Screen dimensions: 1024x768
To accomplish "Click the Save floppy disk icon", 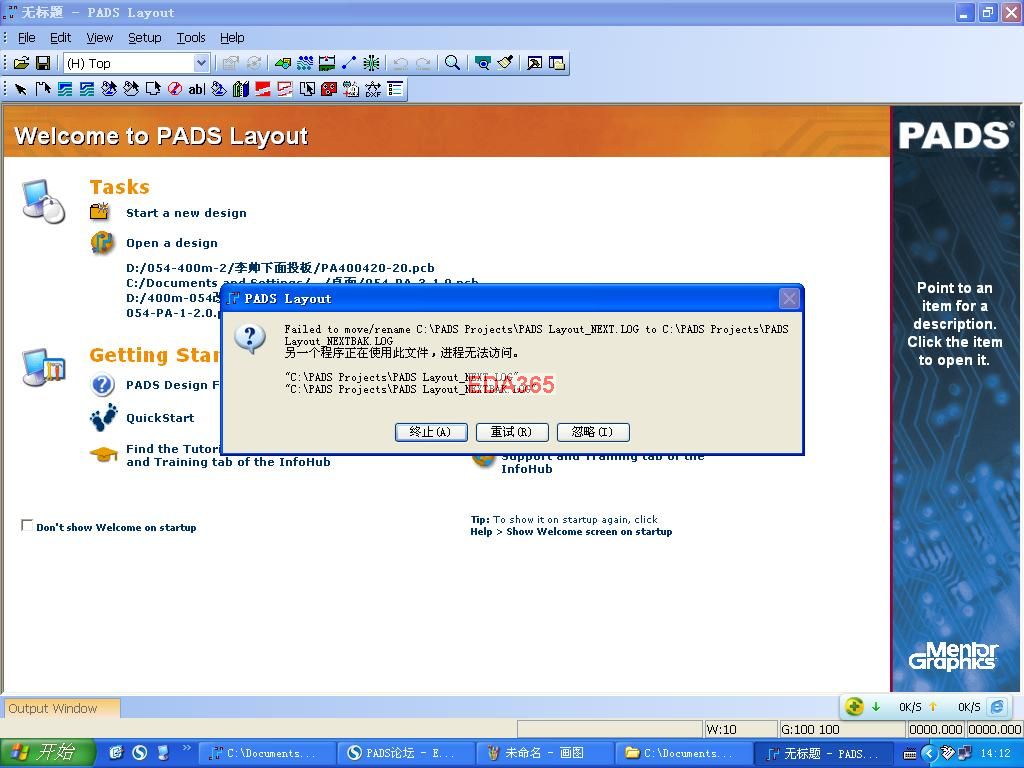I will (43, 63).
